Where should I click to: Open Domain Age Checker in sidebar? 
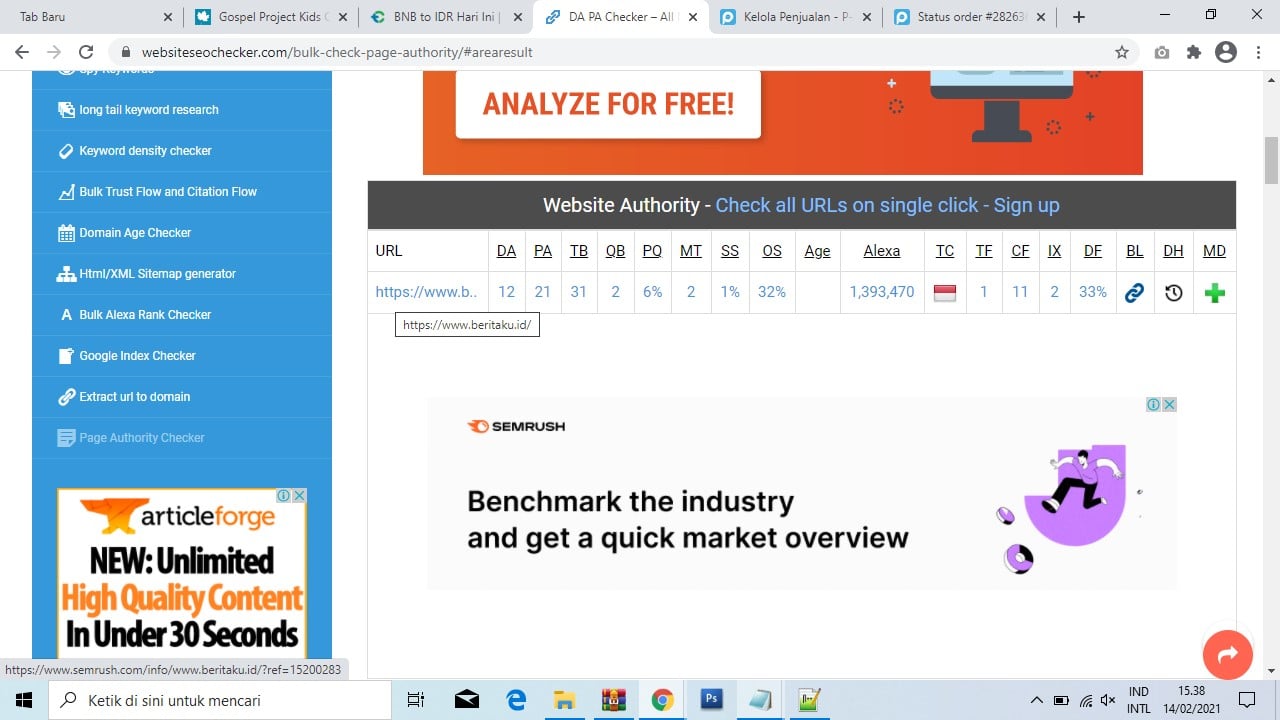(x=135, y=233)
